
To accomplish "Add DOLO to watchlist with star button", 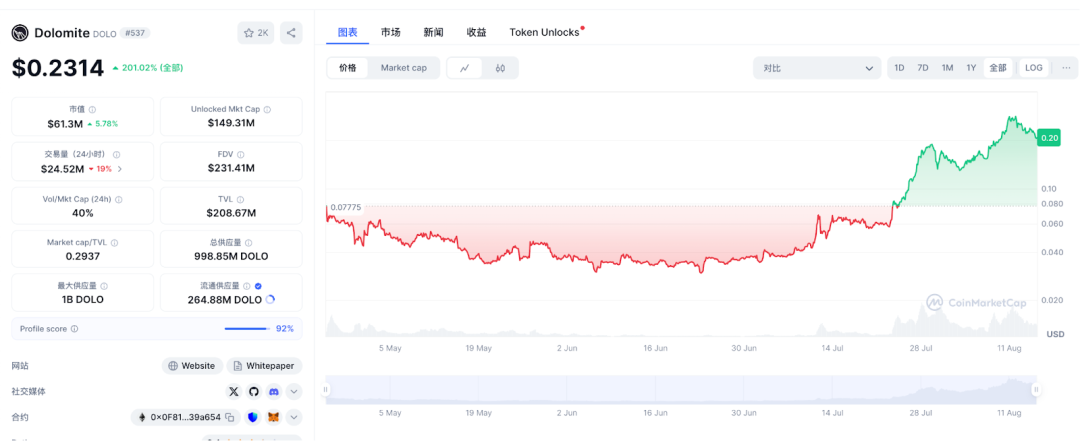I will 256,32.
